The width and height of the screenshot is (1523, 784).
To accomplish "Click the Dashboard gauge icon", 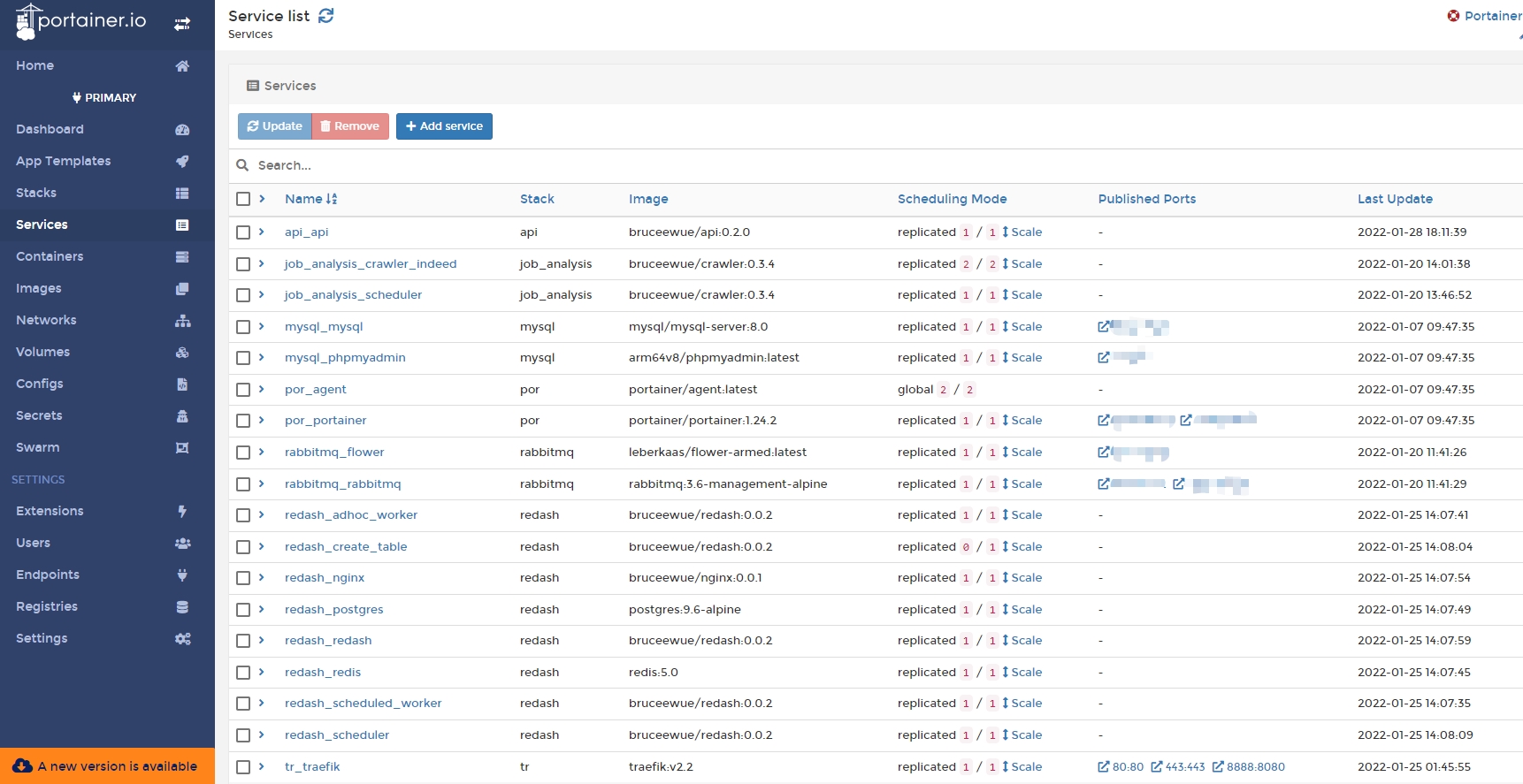I will [x=182, y=130].
